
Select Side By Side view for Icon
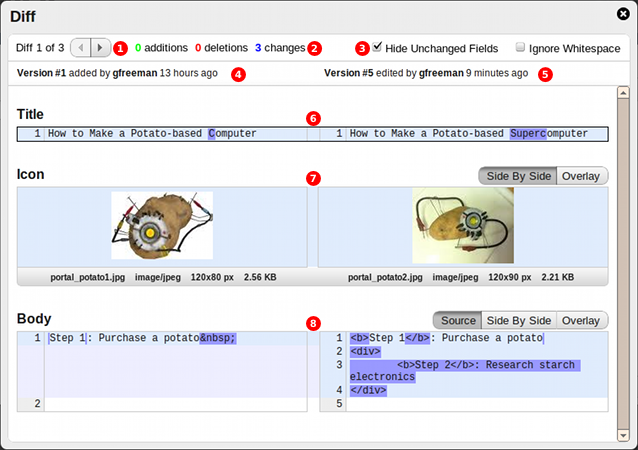(x=518, y=176)
